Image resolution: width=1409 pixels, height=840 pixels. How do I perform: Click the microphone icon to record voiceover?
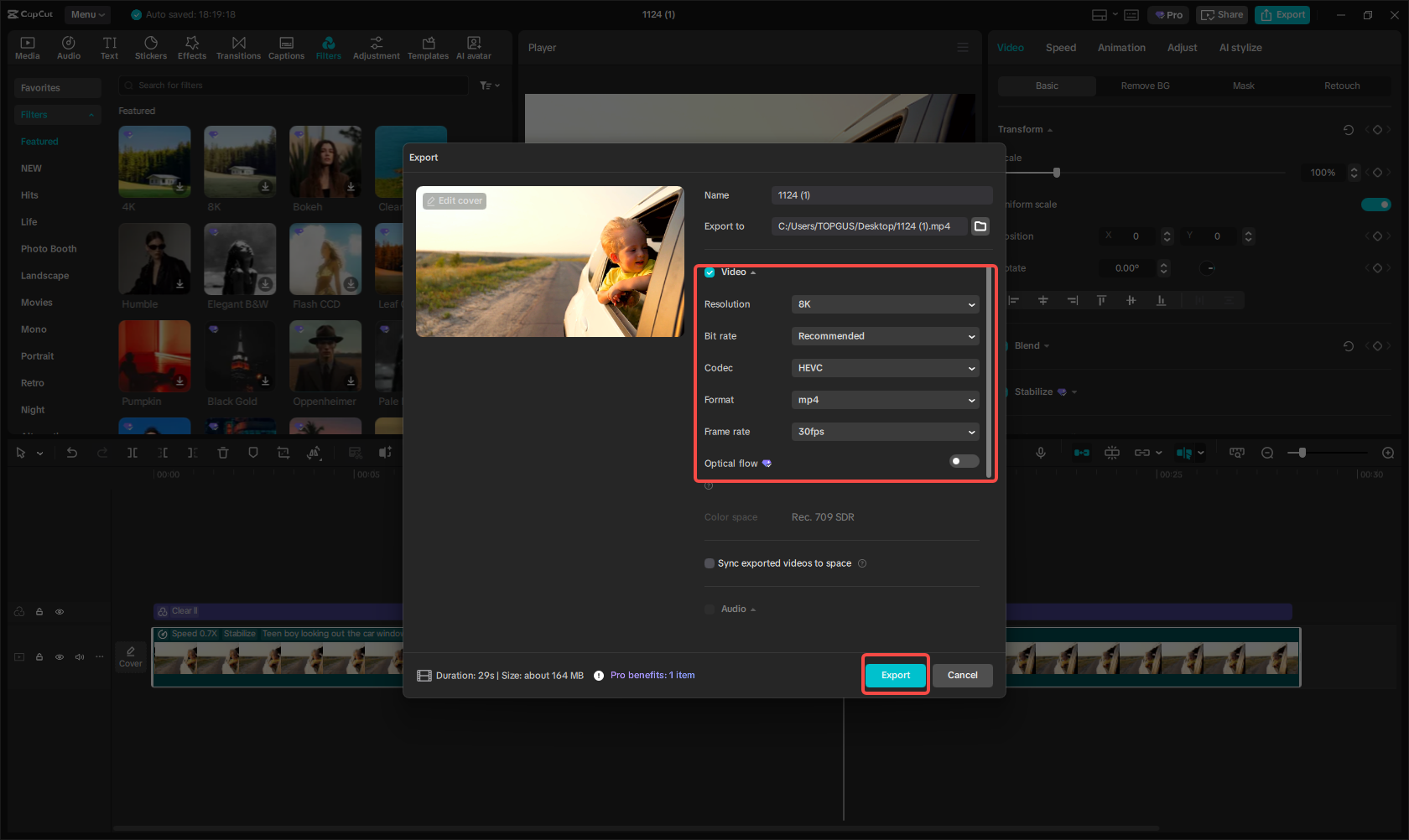pos(1040,453)
